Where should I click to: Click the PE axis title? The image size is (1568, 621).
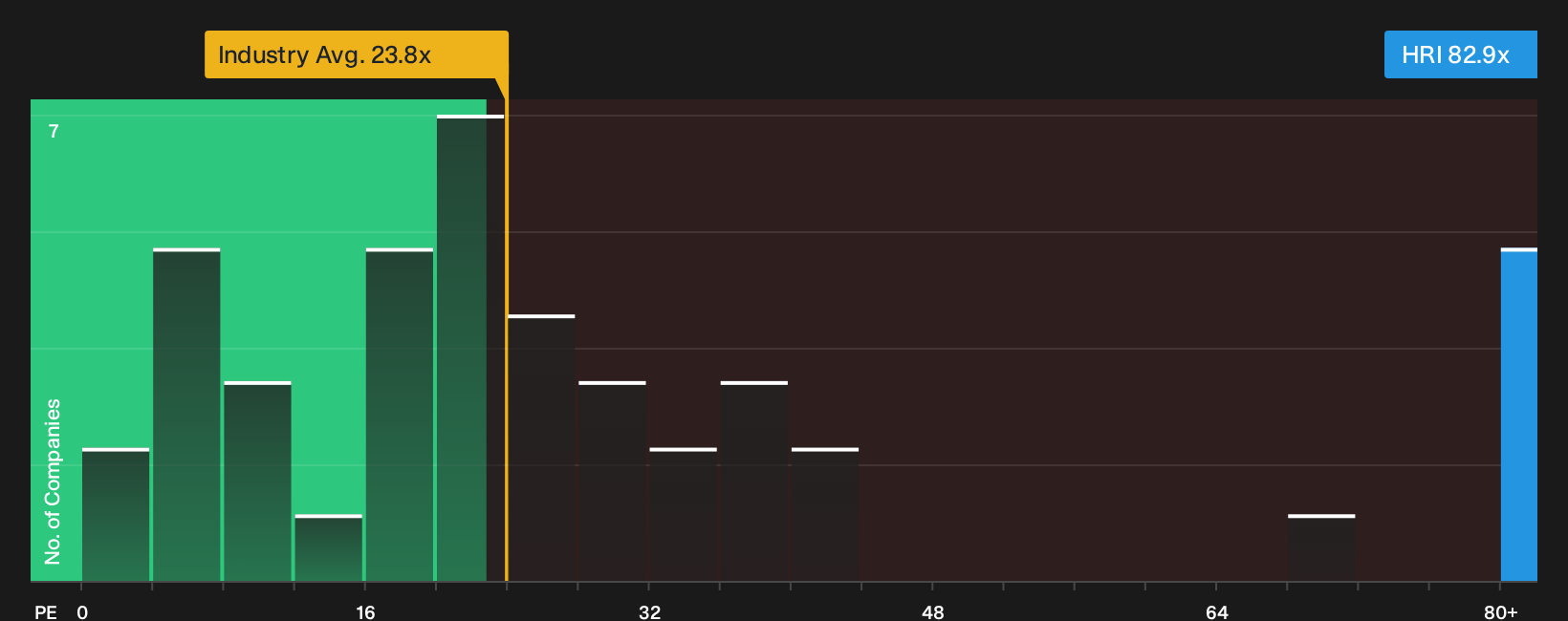coord(46,611)
